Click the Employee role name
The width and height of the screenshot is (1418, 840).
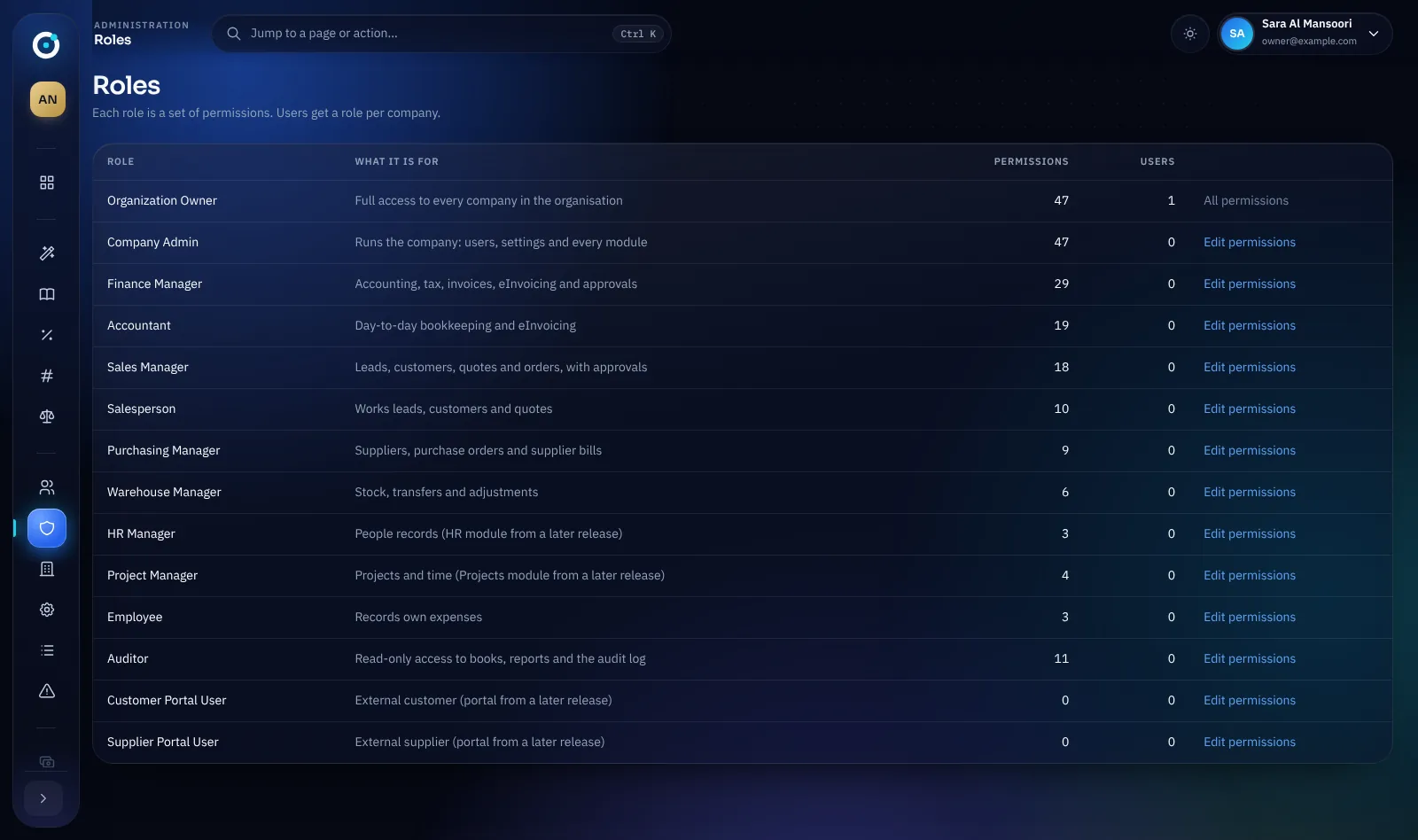coord(135,617)
